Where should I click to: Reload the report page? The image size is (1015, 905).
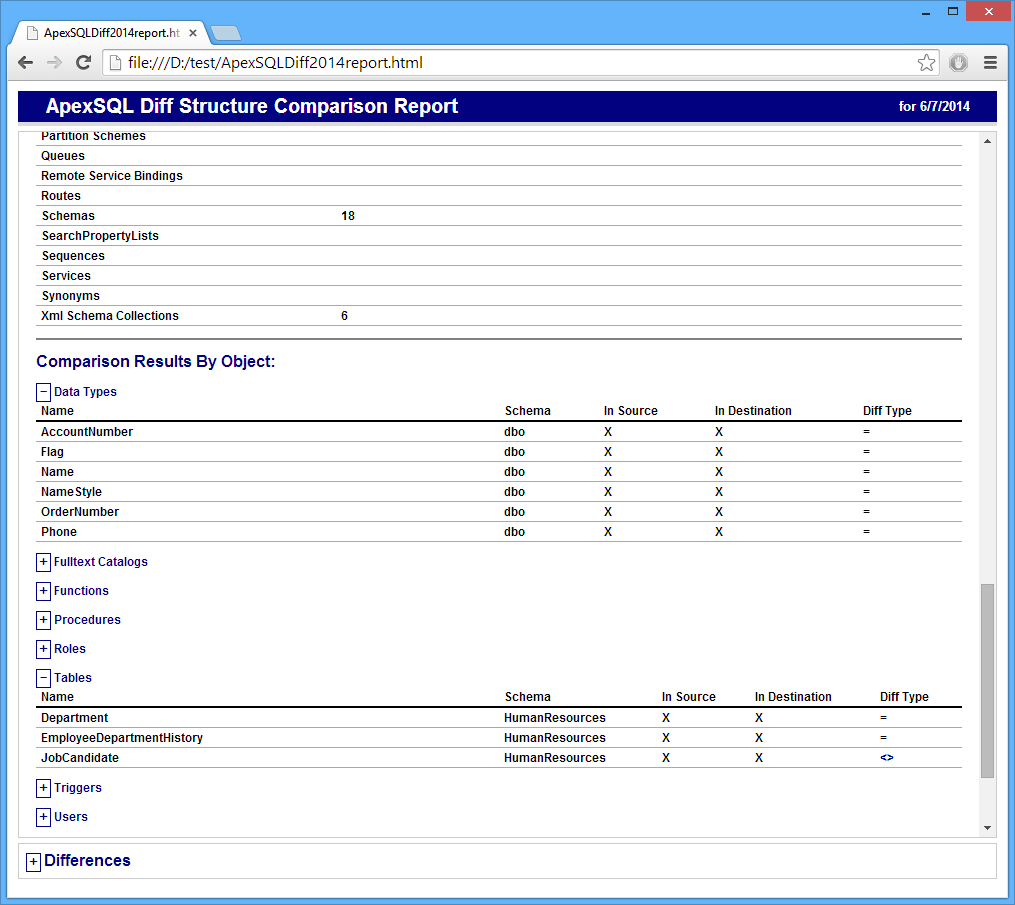(x=84, y=63)
